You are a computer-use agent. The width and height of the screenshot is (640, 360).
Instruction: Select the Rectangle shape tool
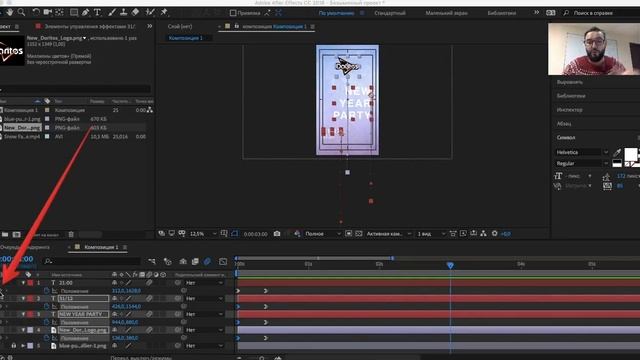(x=74, y=13)
